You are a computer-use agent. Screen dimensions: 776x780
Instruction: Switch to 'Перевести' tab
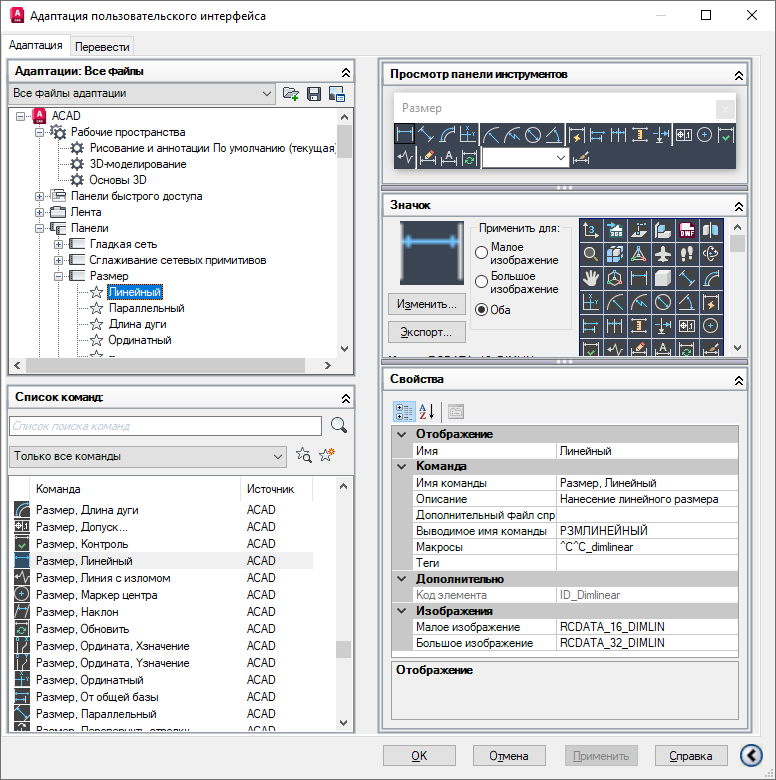pyautogui.click(x=102, y=47)
